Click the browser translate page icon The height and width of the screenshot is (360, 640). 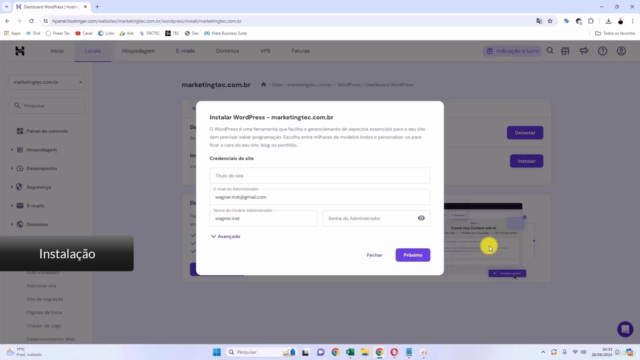pyautogui.click(x=539, y=21)
